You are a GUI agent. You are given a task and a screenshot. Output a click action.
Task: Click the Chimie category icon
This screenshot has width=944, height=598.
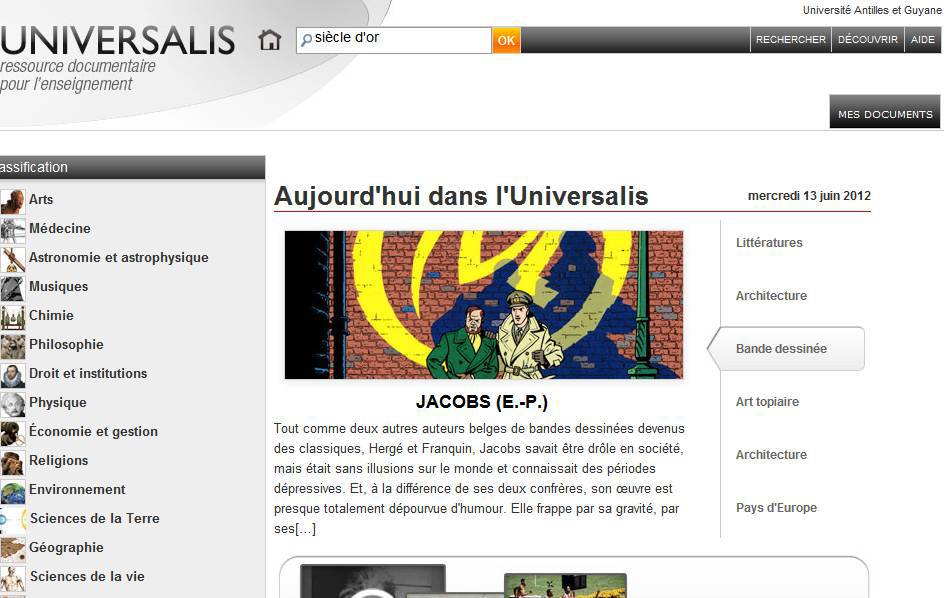tap(12, 317)
